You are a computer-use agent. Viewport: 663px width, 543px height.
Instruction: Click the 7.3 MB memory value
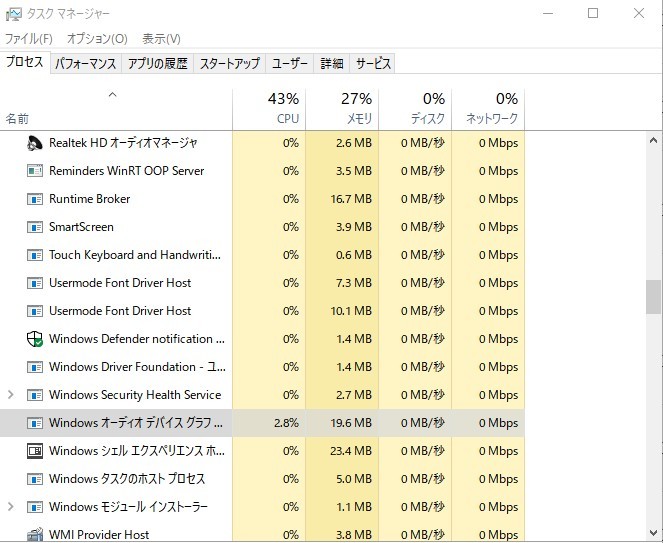354,283
